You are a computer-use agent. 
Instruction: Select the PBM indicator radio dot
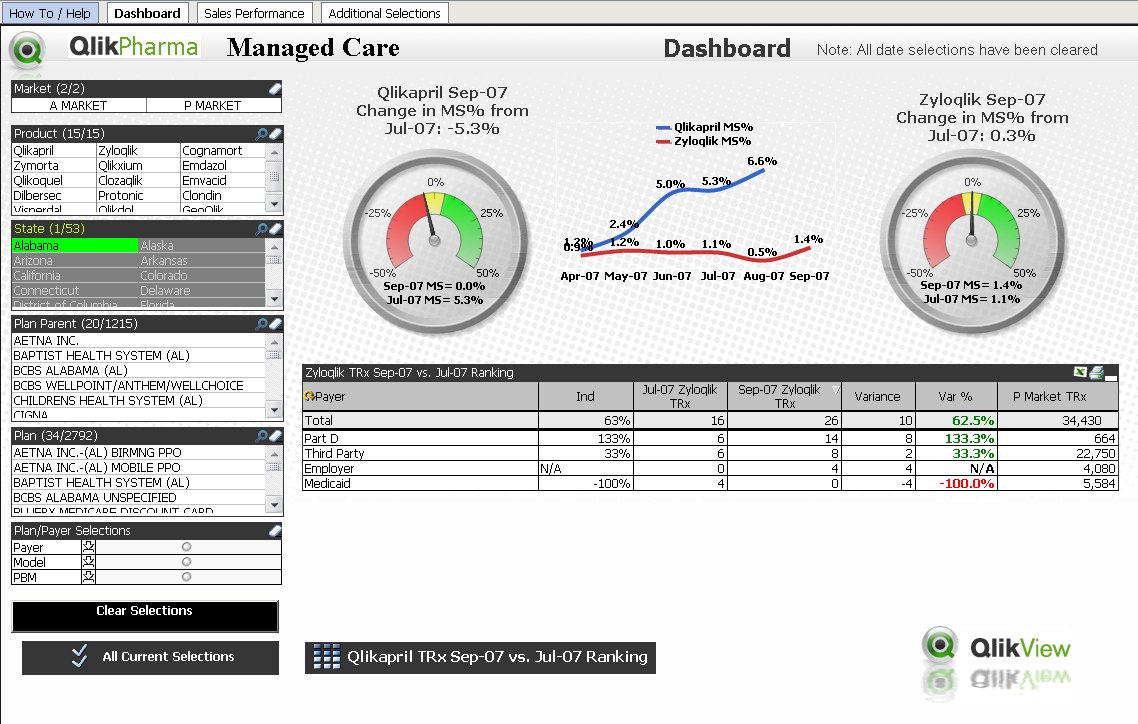[x=186, y=577]
